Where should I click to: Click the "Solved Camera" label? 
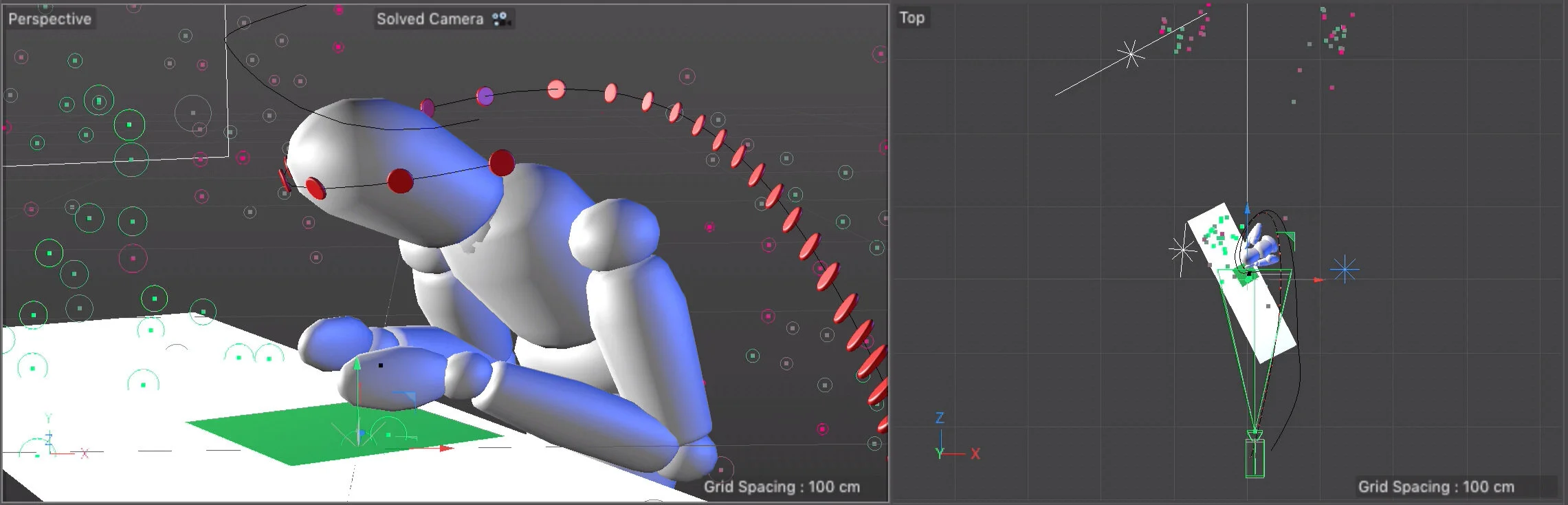(430, 19)
